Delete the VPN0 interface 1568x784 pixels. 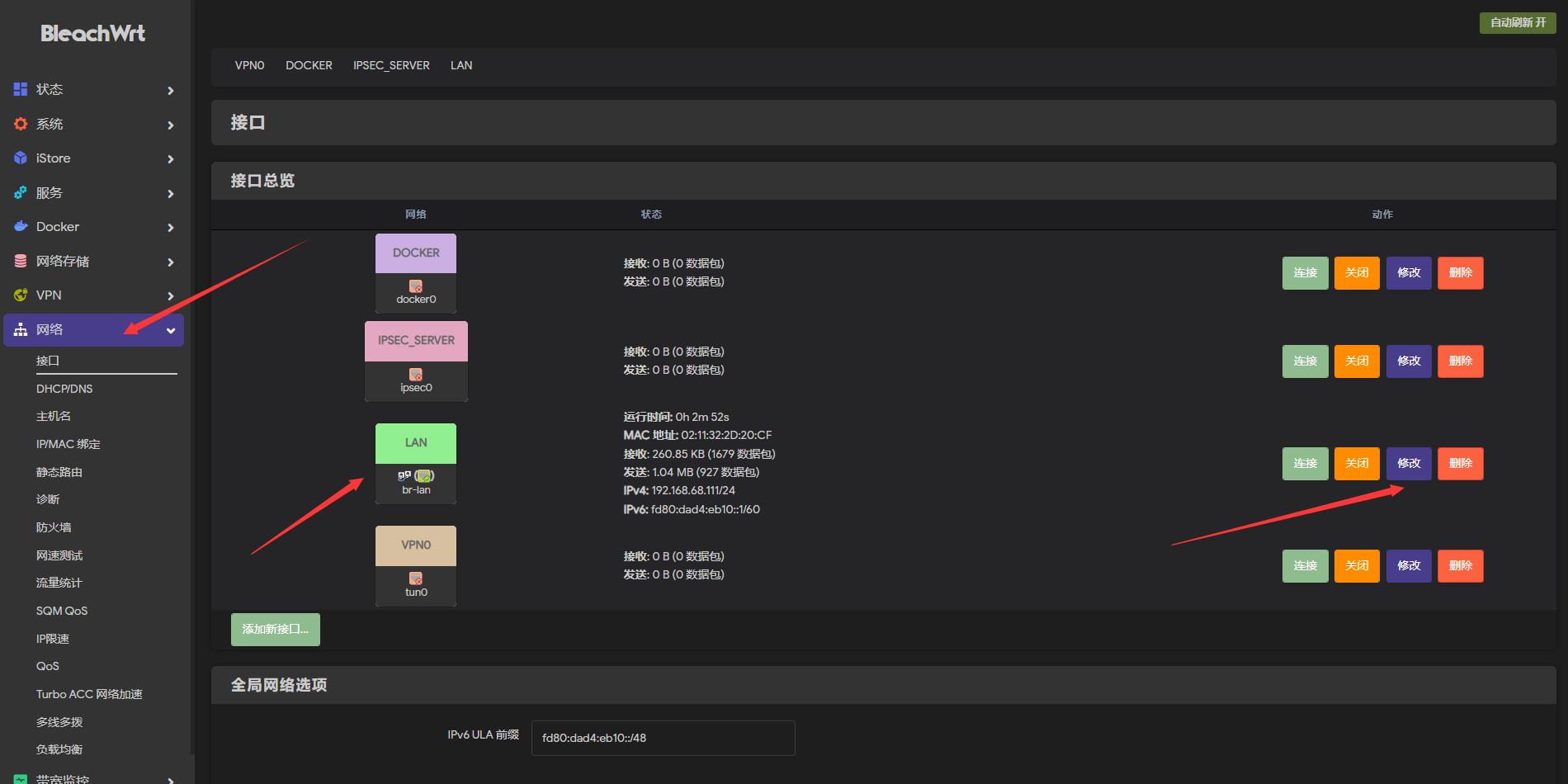click(x=1460, y=565)
